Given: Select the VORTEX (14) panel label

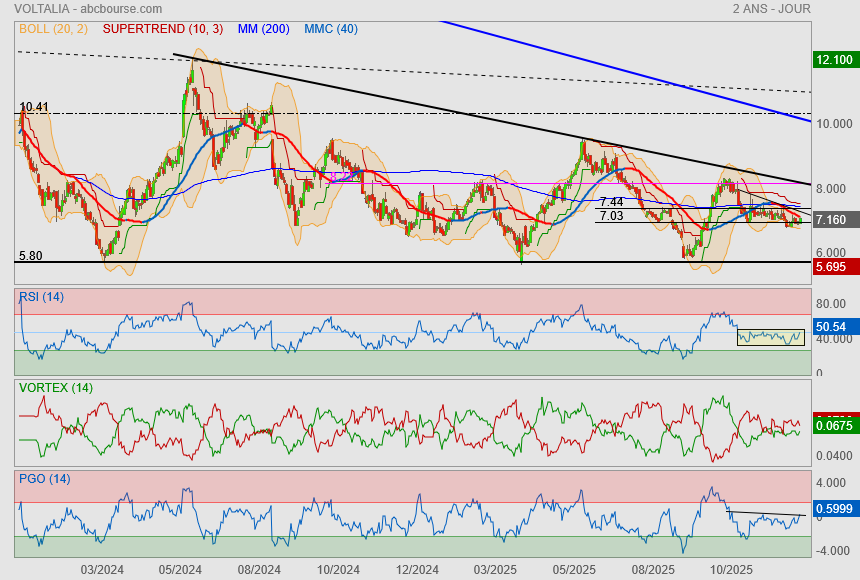Looking at the screenshot, I should (x=54, y=387).
